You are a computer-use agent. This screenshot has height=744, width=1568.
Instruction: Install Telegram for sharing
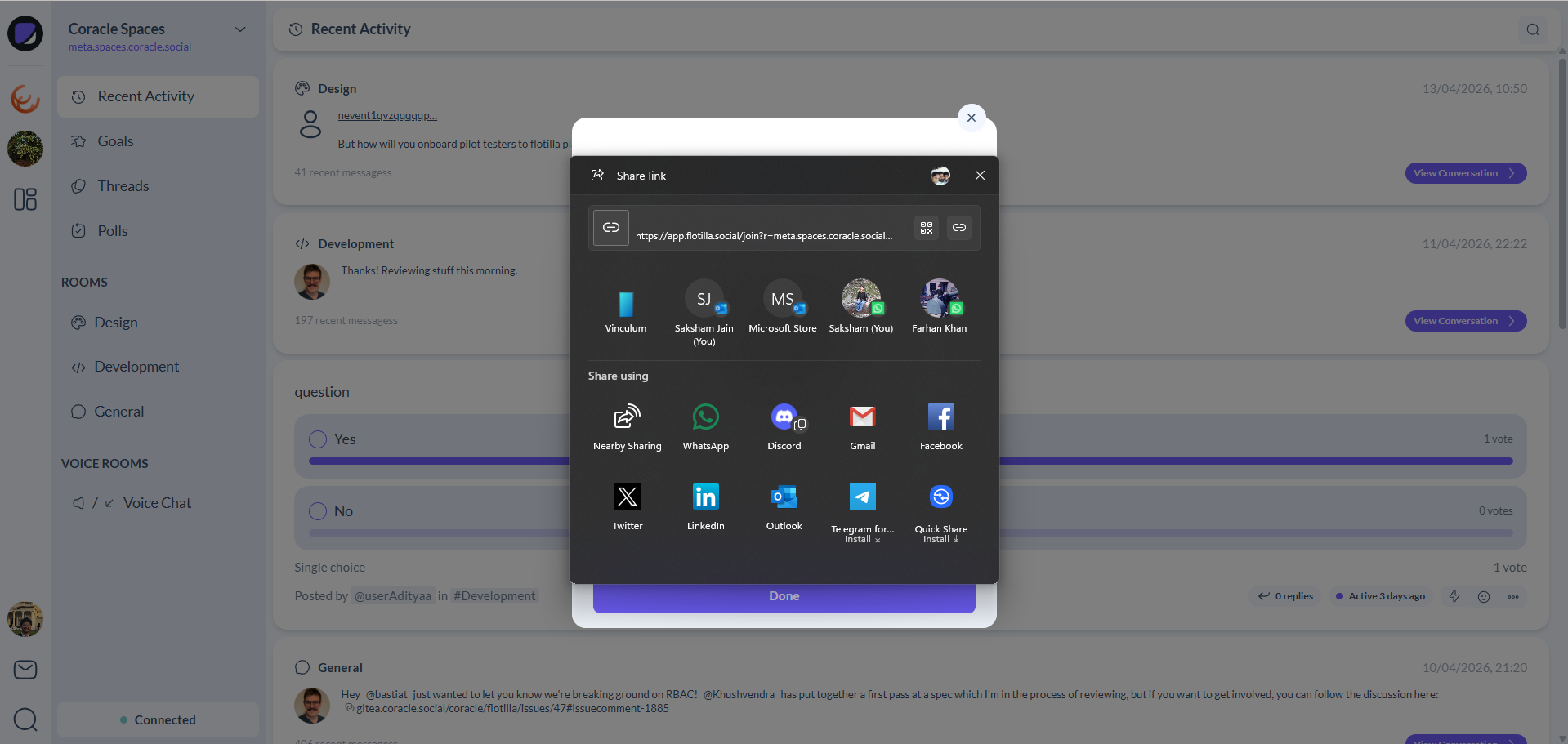[862, 512]
